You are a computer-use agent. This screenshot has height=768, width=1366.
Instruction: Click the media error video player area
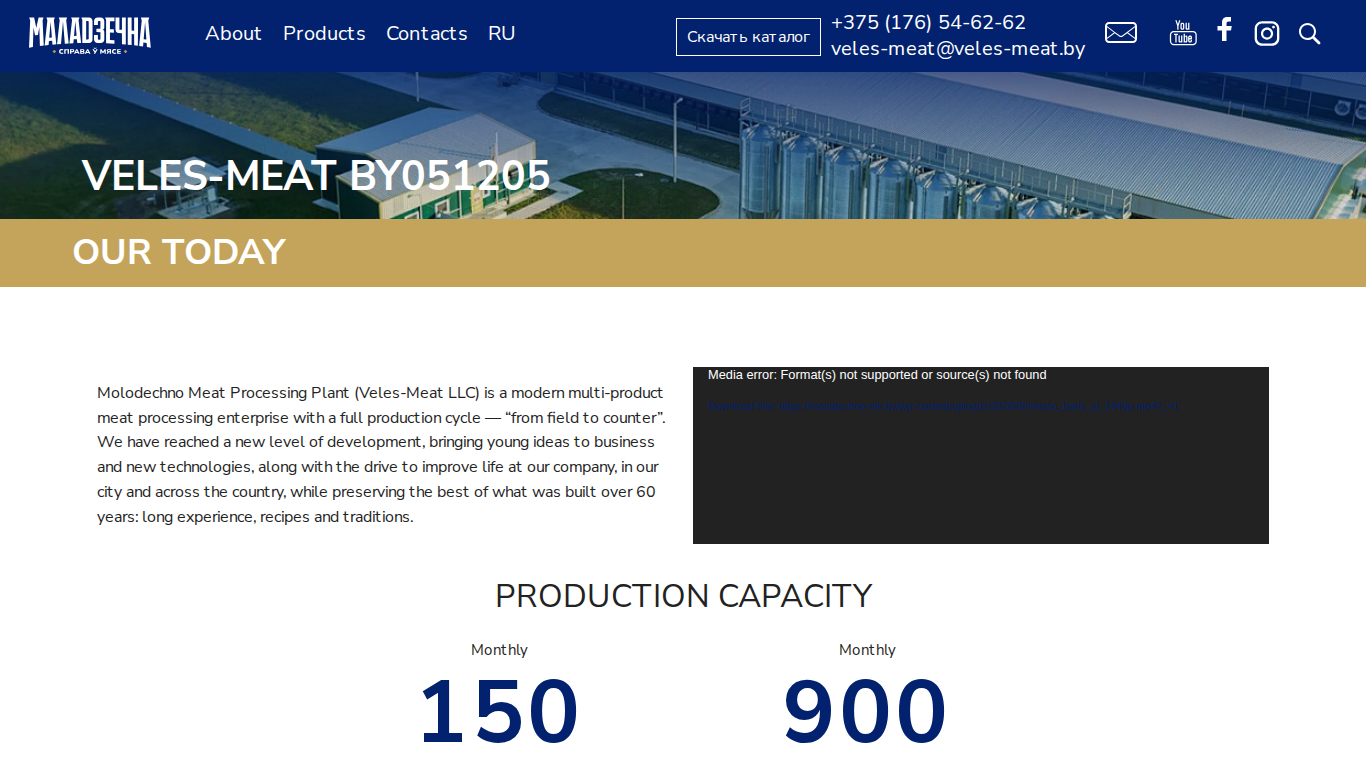point(981,455)
